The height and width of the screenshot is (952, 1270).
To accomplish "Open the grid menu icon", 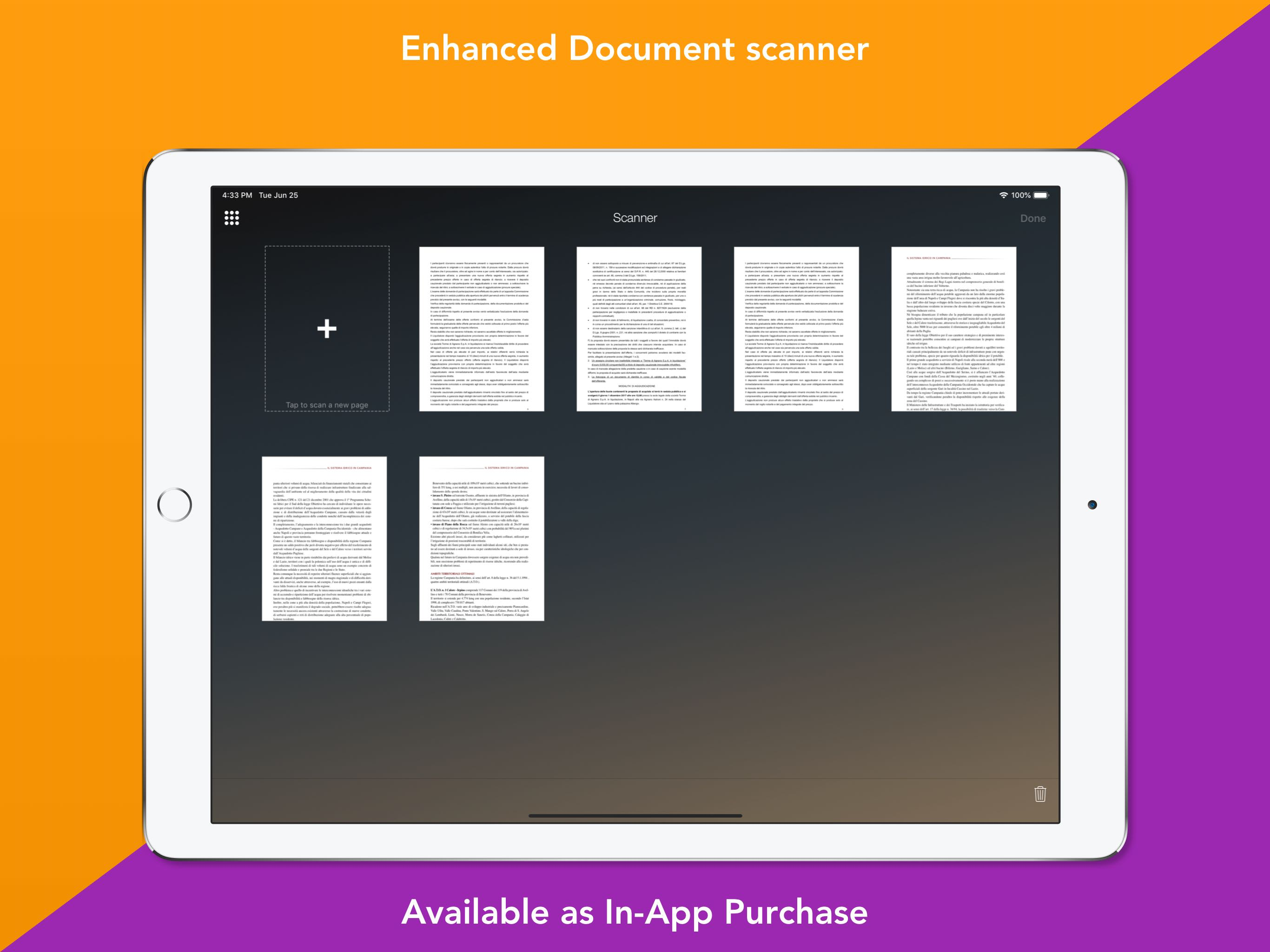I will tap(232, 218).
